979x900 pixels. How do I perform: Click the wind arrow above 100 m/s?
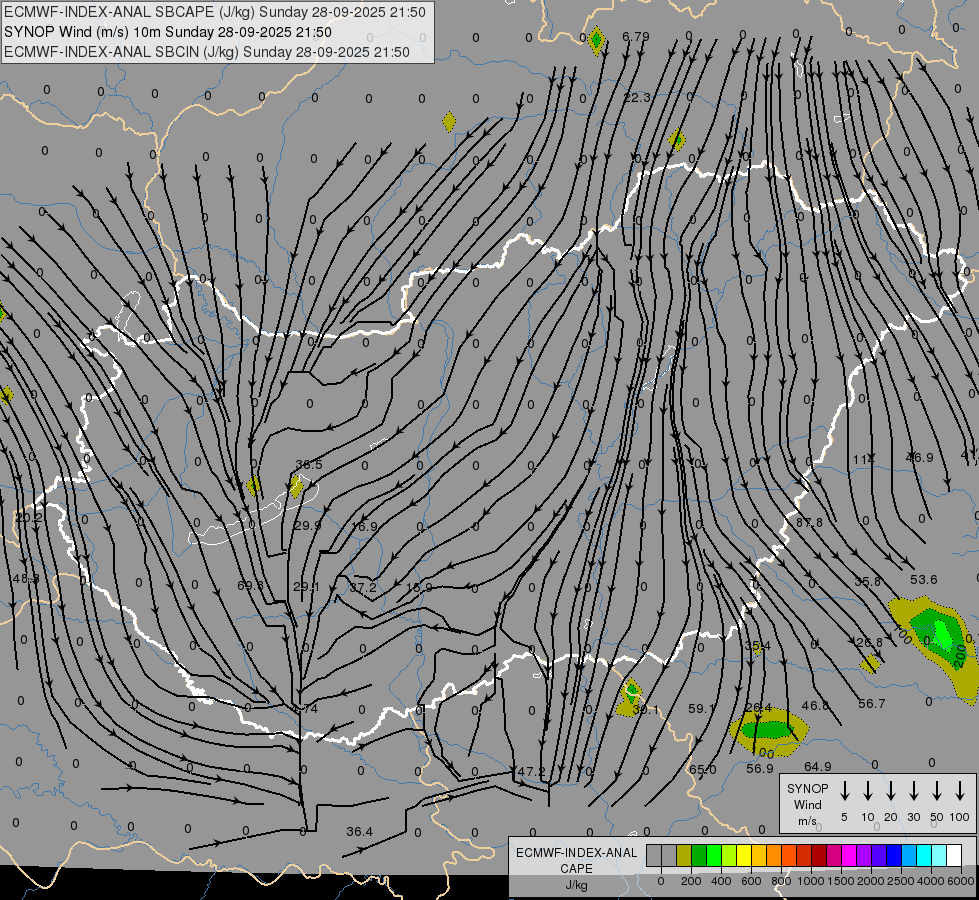pyautogui.click(x=960, y=791)
